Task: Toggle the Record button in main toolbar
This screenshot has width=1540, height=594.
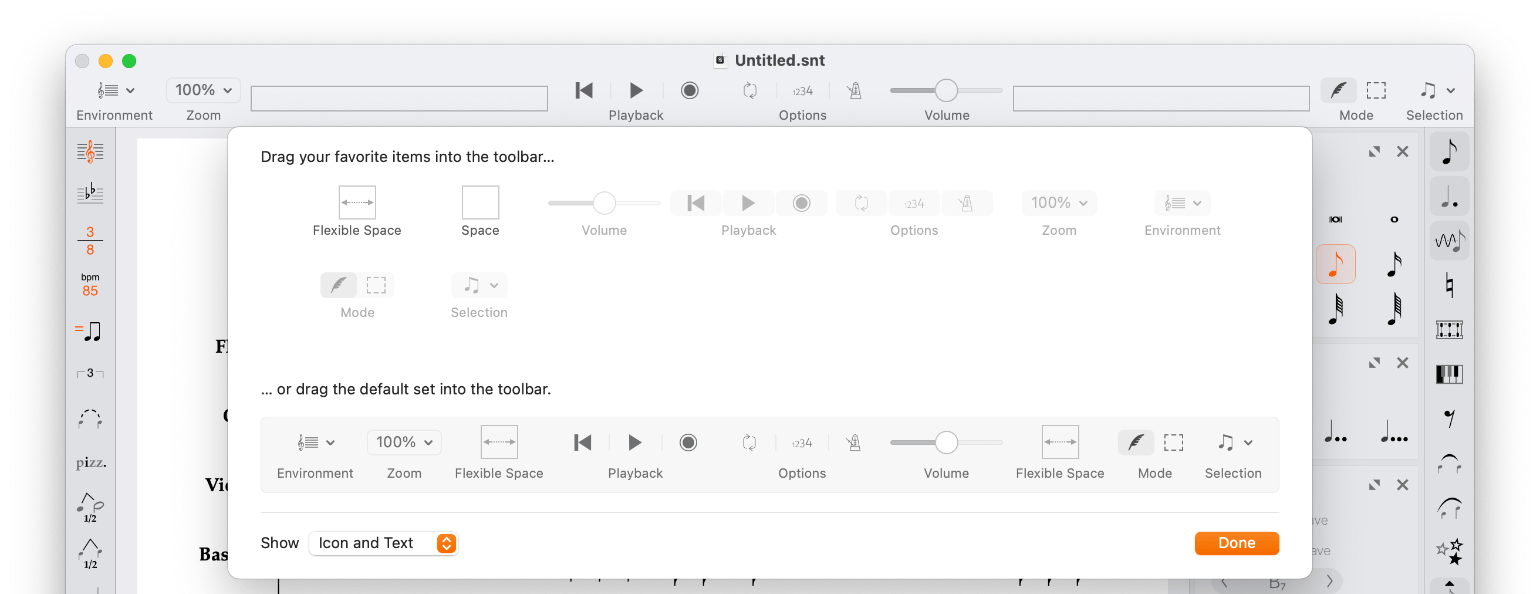Action: (x=689, y=90)
